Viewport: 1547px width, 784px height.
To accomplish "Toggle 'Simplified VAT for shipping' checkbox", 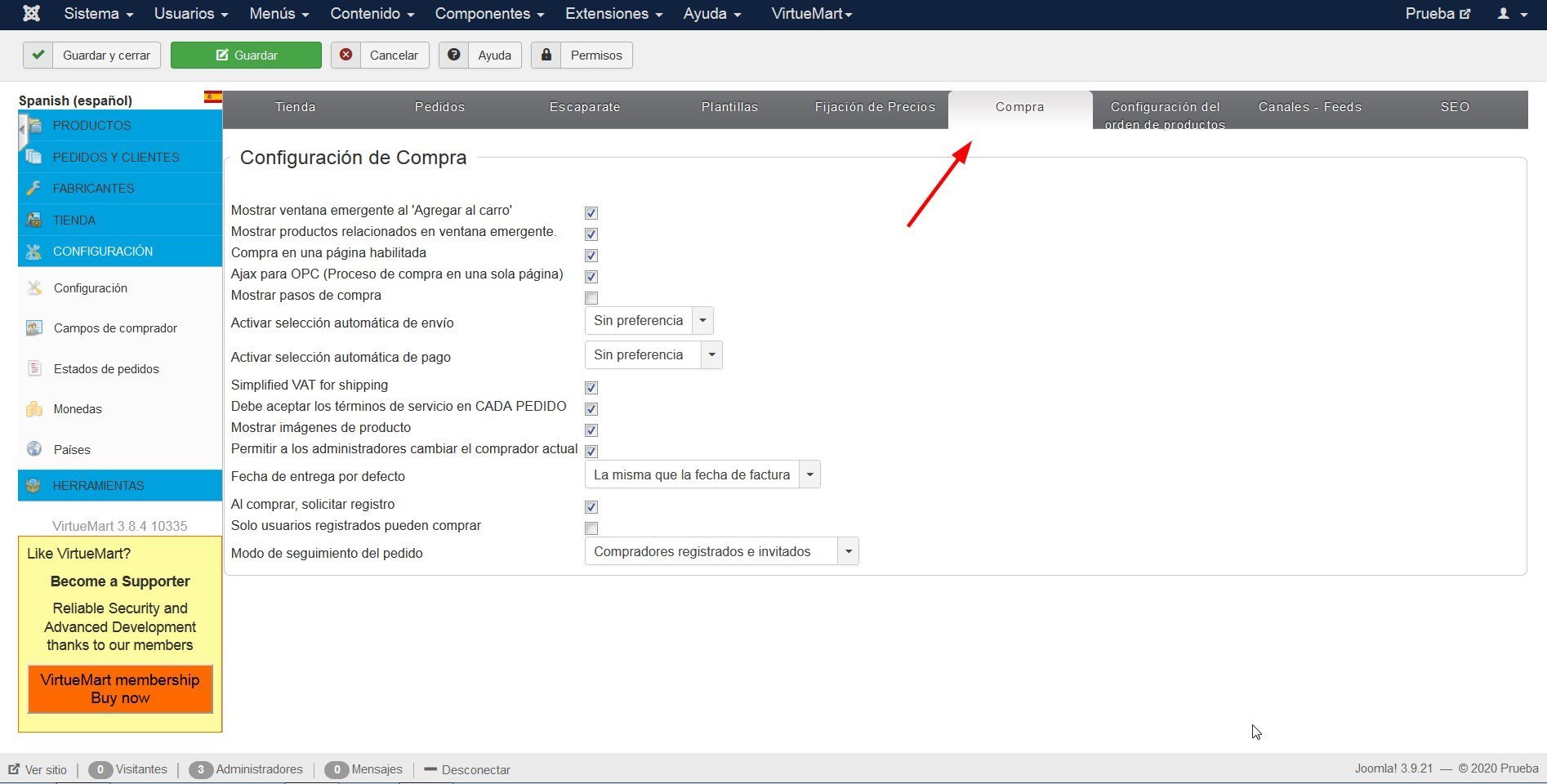I will click(591, 388).
